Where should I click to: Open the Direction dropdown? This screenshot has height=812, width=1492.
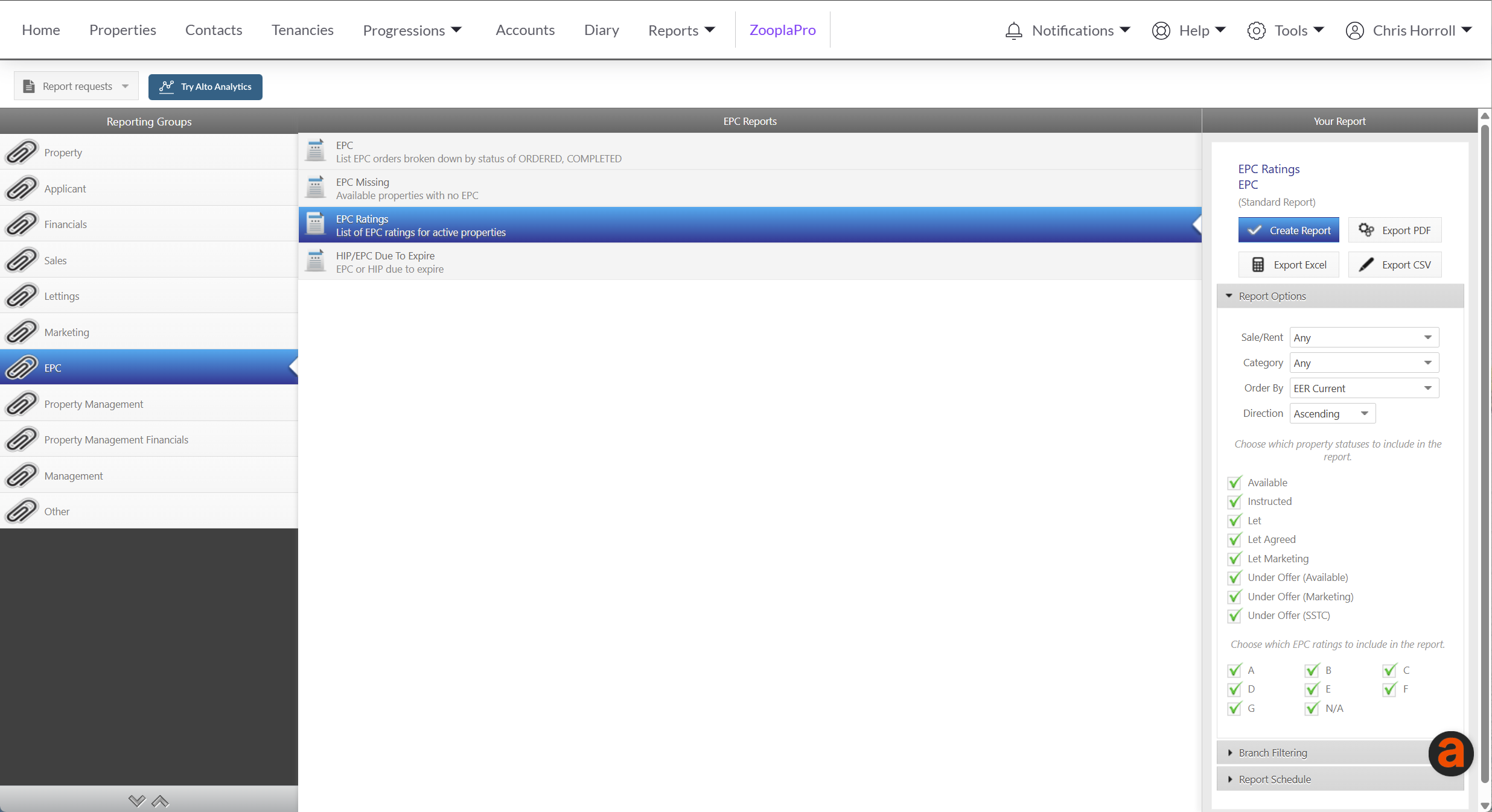pyautogui.click(x=1333, y=413)
